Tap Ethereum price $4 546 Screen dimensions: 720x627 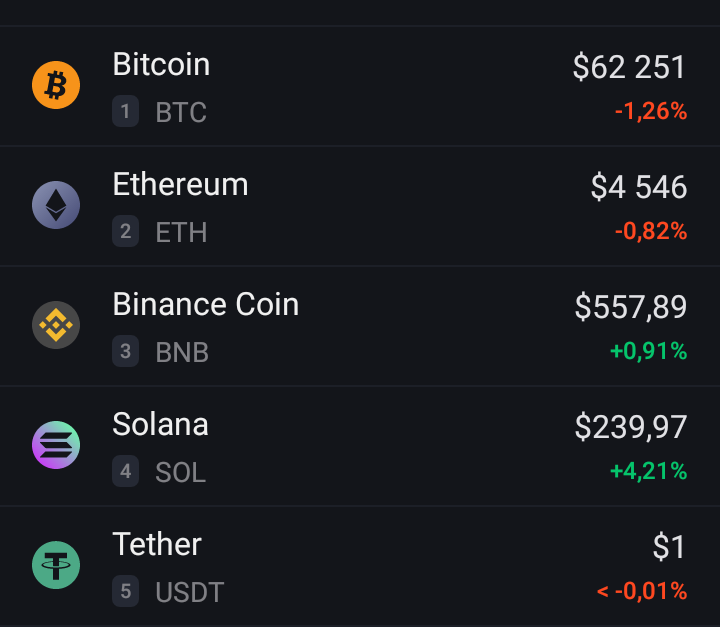click(x=639, y=187)
